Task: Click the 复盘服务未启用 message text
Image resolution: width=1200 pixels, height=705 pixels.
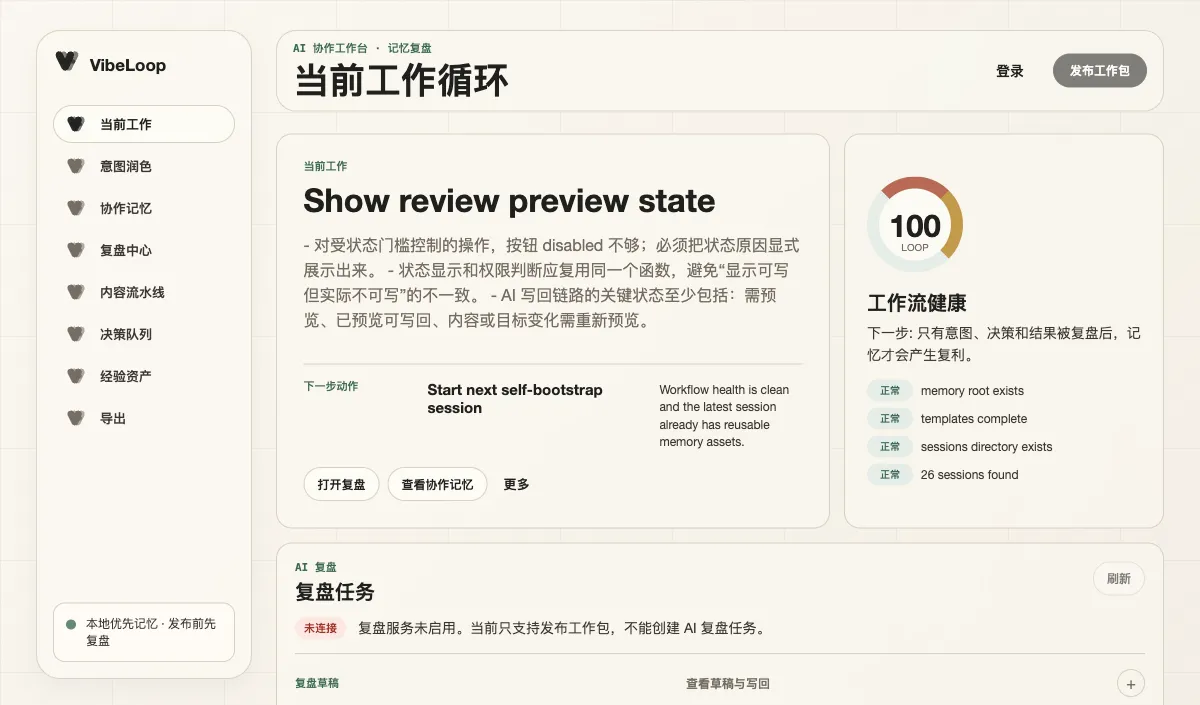Action: [562, 629]
